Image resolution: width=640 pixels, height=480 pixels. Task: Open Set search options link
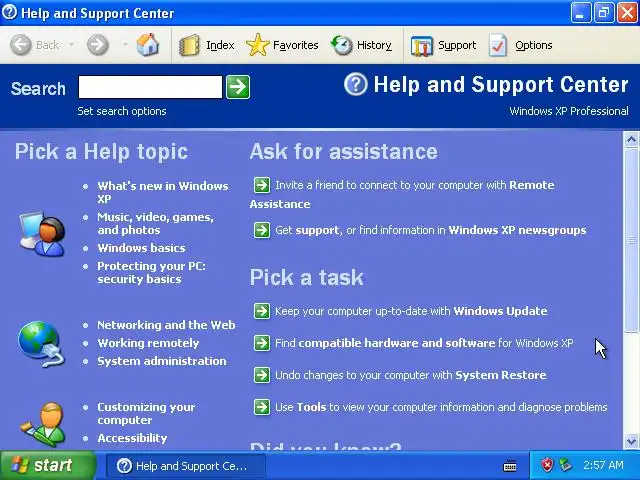122,111
